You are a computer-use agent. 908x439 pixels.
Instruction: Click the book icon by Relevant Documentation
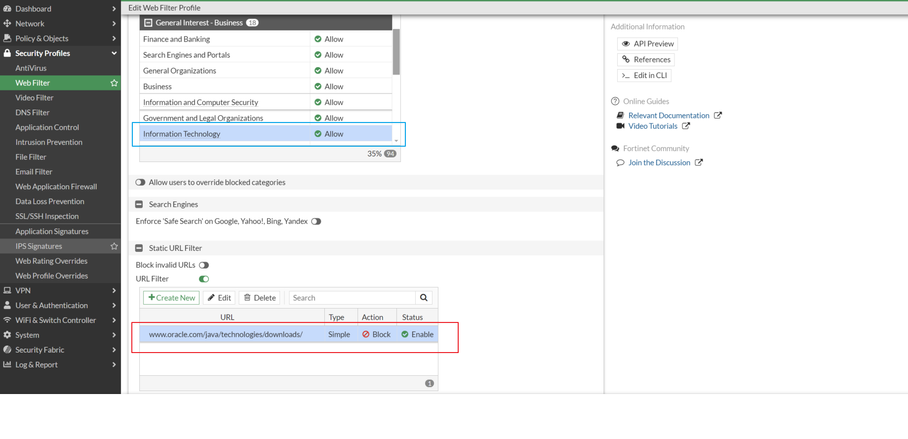tap(621, 115)
